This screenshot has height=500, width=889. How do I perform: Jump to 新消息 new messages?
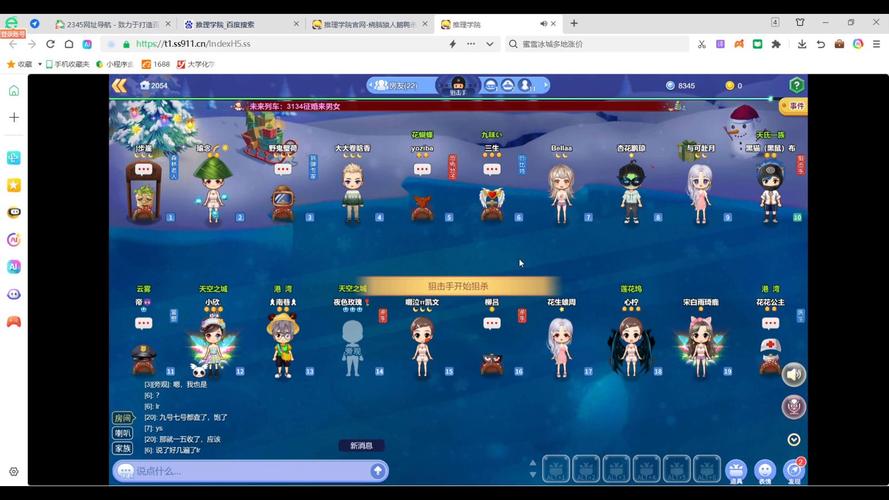pyautogui.click(x=361, y=446)
